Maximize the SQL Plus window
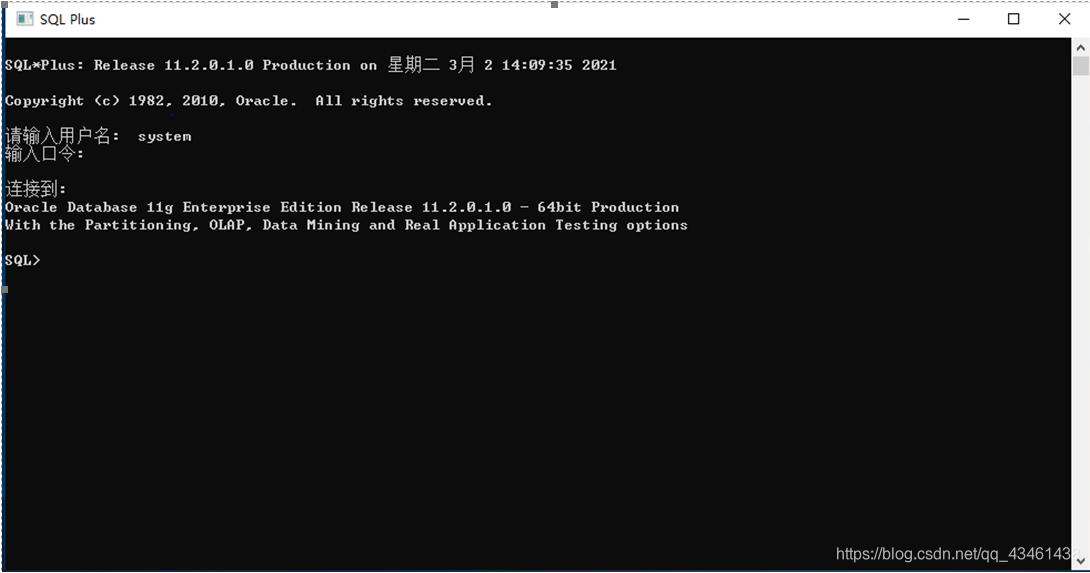Screen dimensions: 1090x573 (1014, 19)
